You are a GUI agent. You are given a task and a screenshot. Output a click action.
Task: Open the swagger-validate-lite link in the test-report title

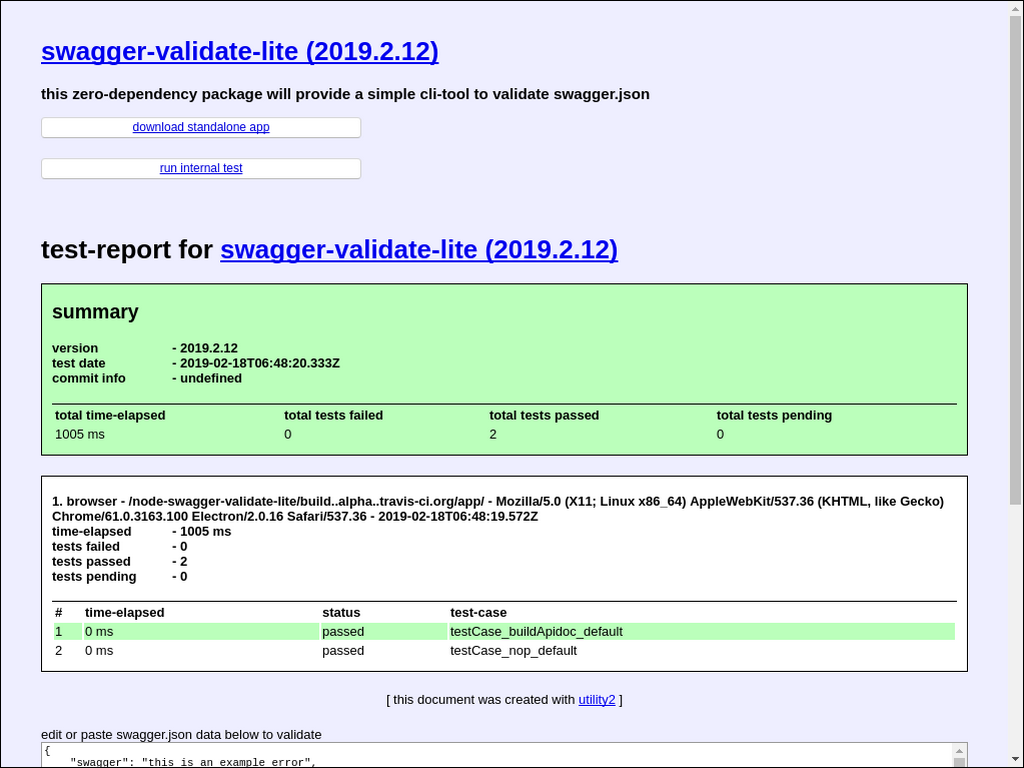[418, 250]
